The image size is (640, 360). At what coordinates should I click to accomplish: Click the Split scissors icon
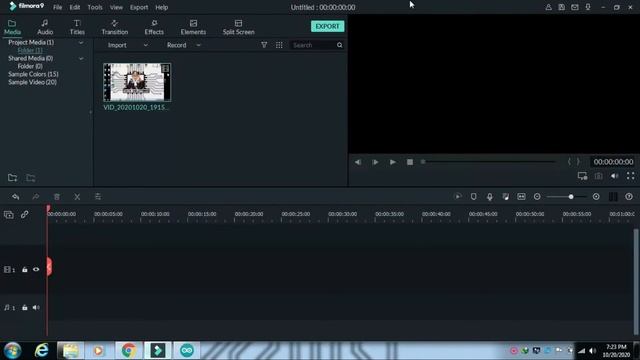point(77,197)
